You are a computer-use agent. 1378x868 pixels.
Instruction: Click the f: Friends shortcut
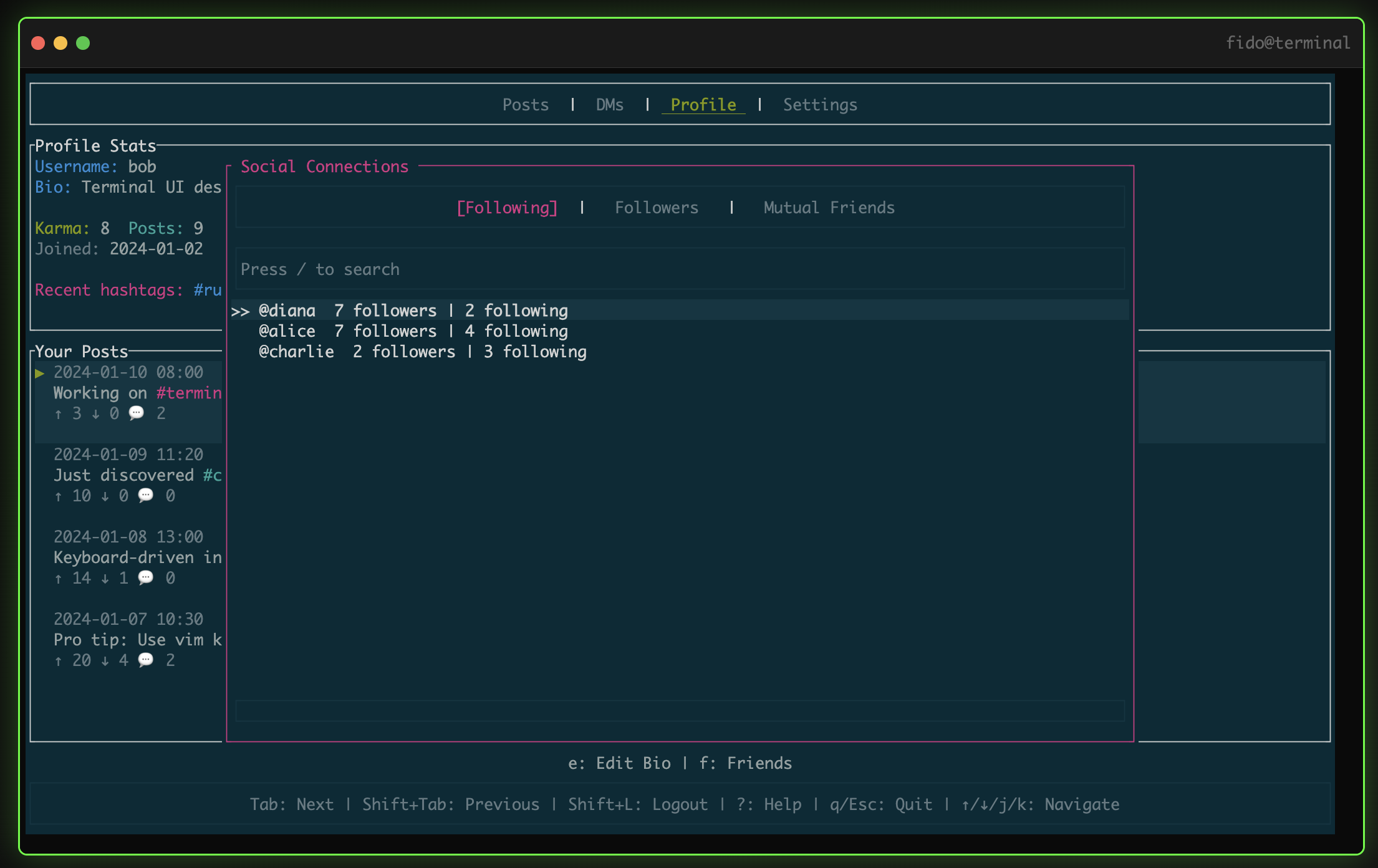[x=745, y=763]
